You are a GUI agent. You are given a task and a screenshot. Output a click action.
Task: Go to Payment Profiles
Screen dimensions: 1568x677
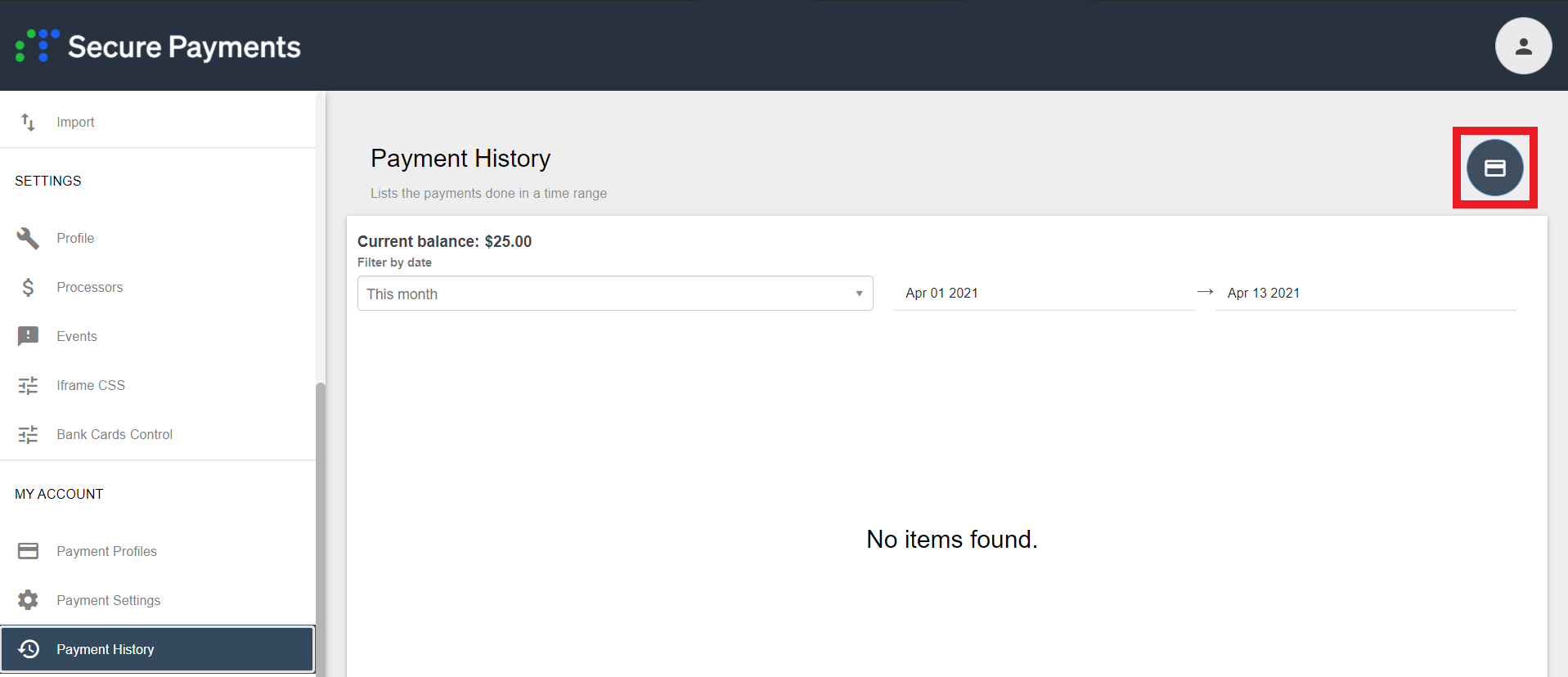[x=158, y=551]
